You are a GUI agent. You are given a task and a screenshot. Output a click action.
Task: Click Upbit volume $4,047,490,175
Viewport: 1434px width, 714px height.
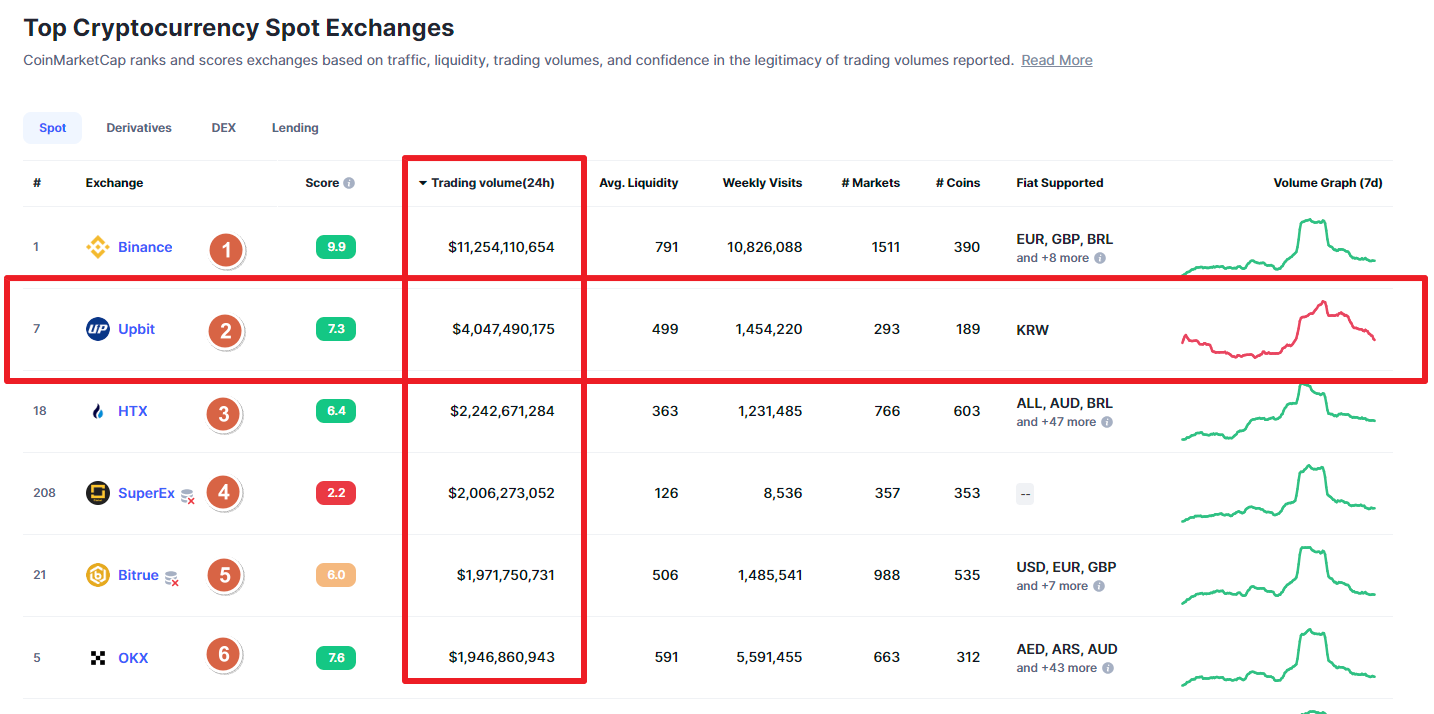[x=504, y=329]
